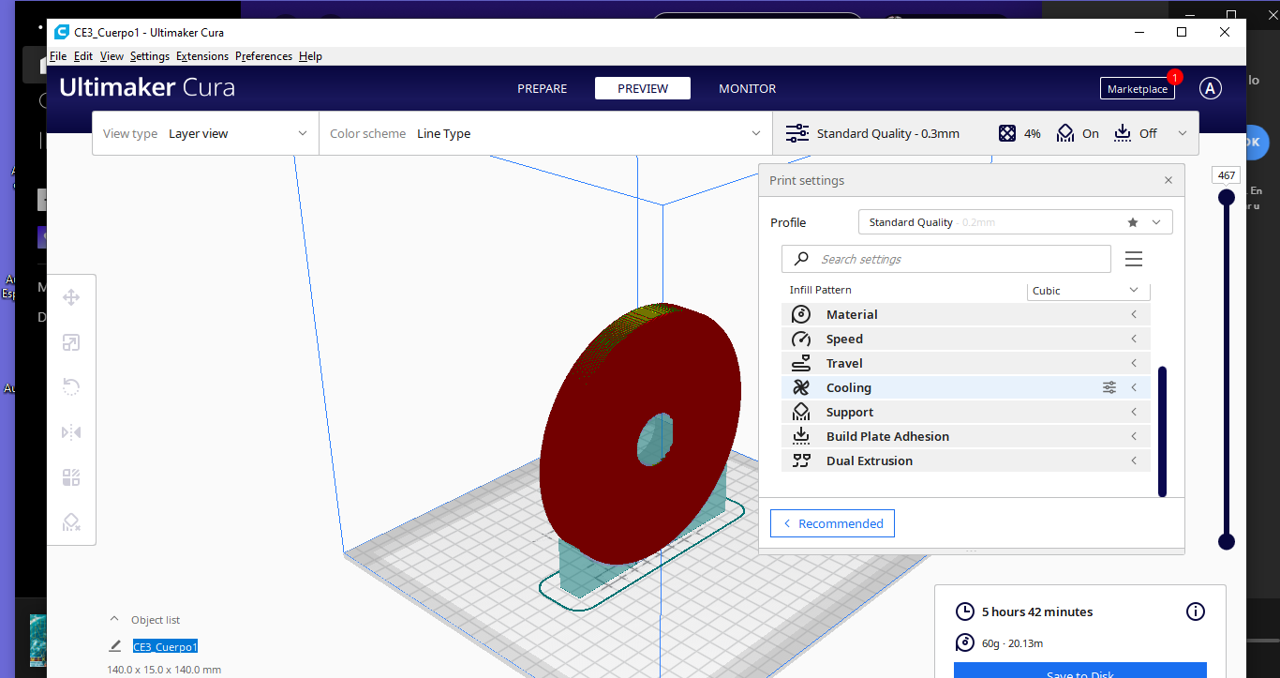Select the Move tool in left toolbar

(x=71, y=297)
